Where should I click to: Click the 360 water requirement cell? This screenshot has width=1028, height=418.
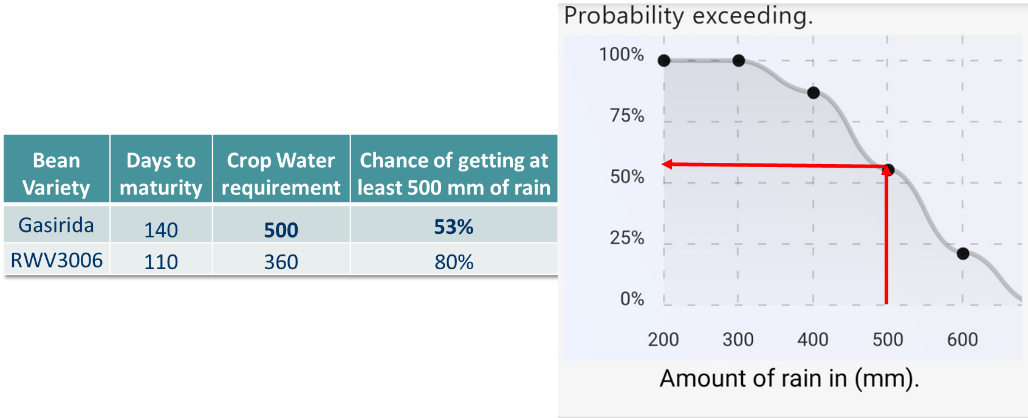[281, 262]
